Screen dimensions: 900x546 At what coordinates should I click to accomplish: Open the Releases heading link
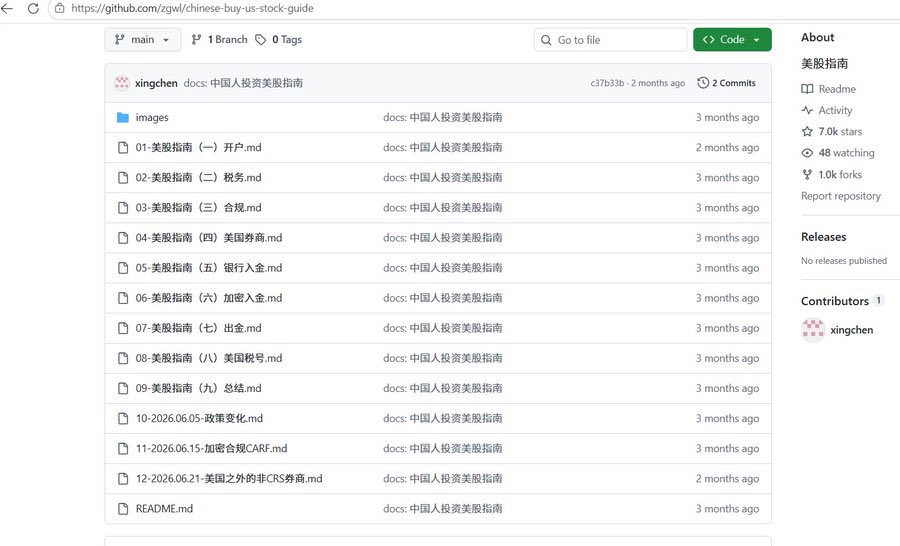tap(824, 237)
